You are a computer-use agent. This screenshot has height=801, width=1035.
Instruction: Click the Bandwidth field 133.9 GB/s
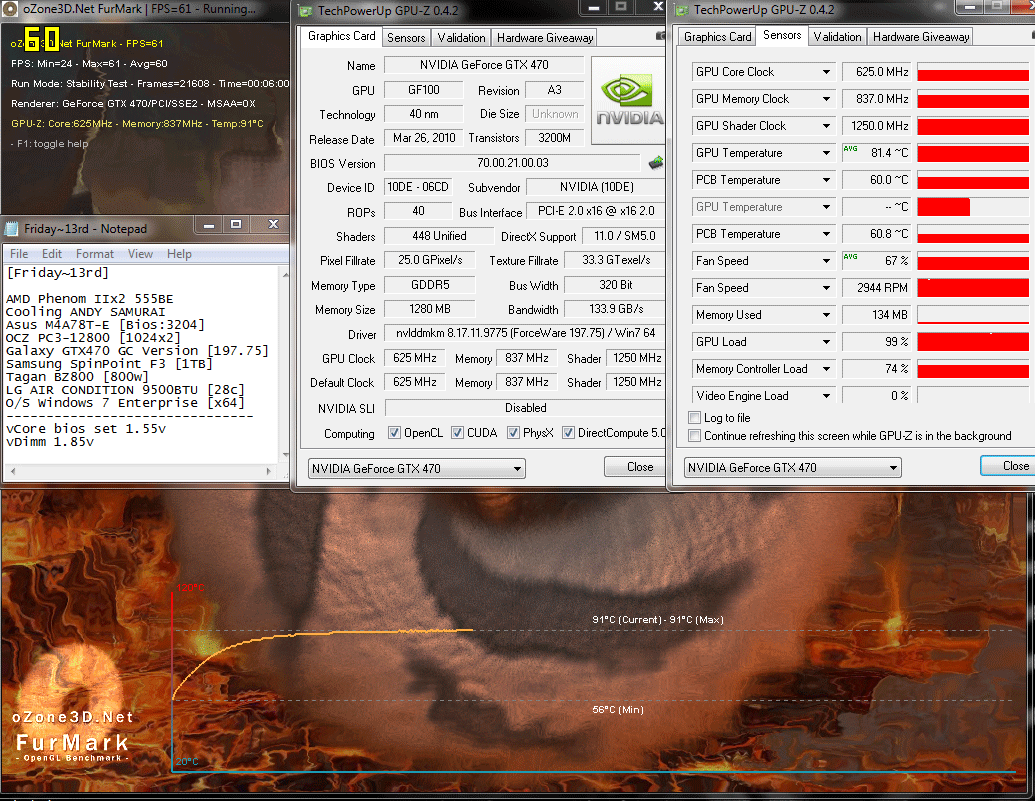(615, 309)
